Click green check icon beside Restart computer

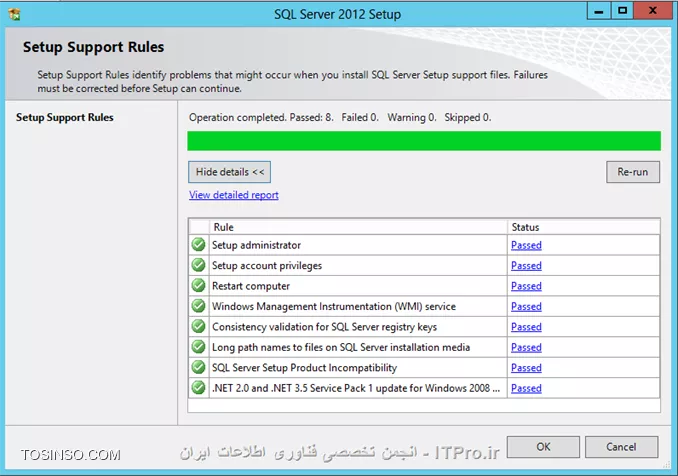(198, 285)
